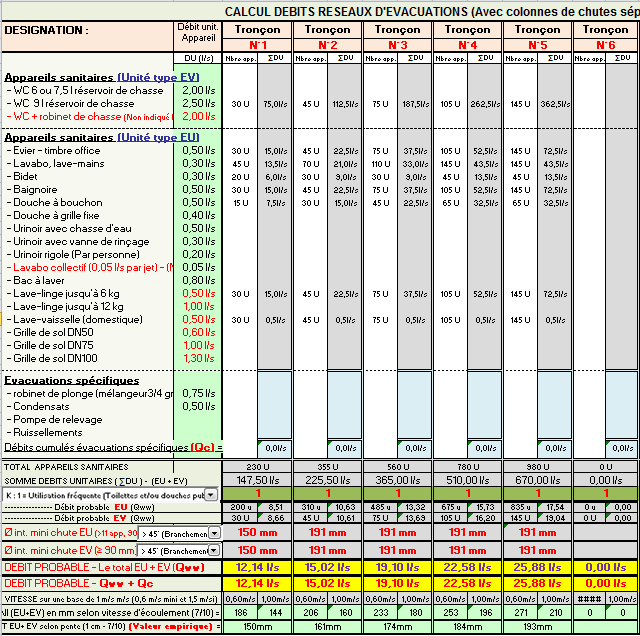The height and width of the screenshot is (636, 640).
Task: Select the 780 U total appareils sanitaires cell
Action: 467,467
